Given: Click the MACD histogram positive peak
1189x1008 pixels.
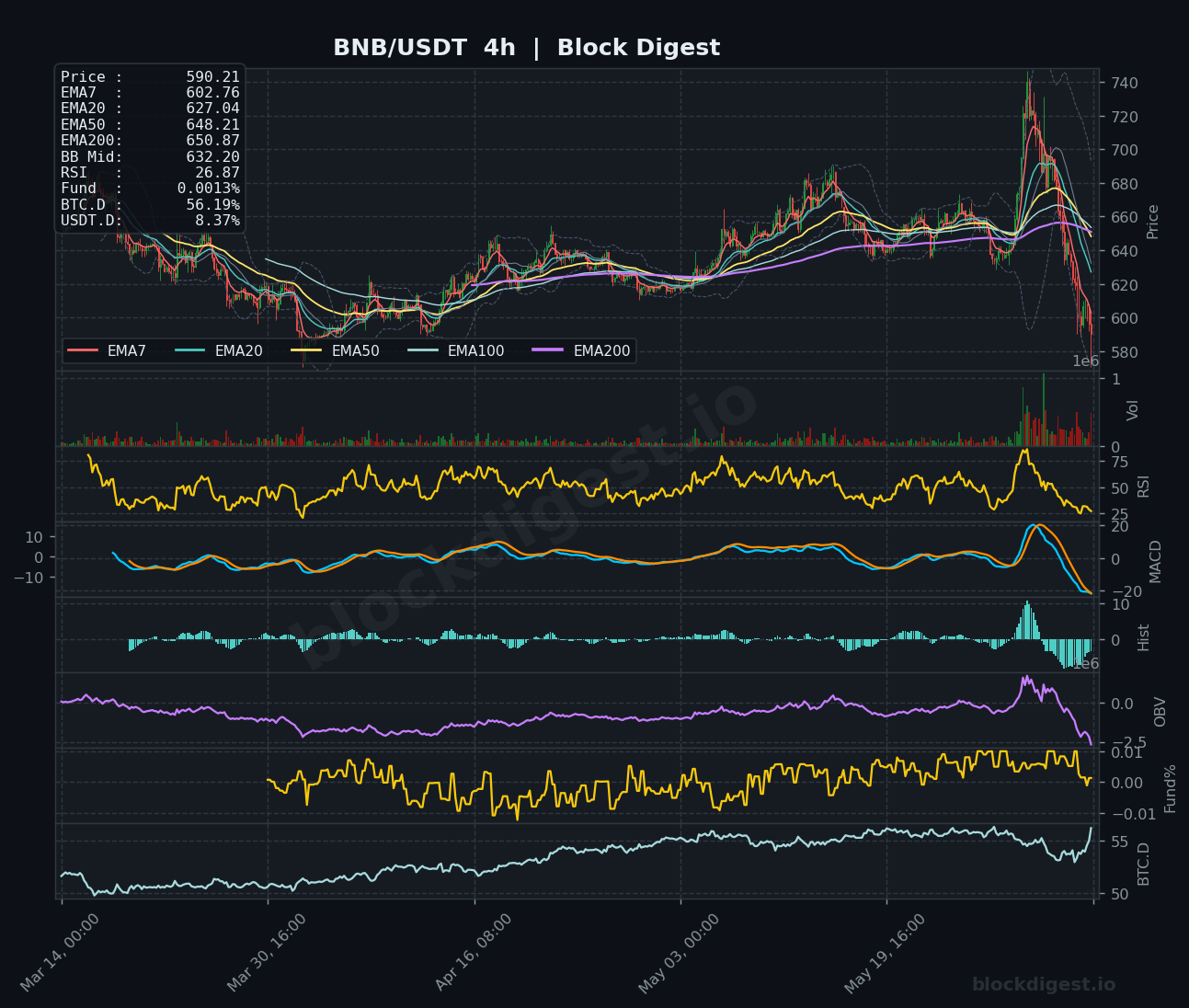Looking at the screenshot, I should [1026, 621].
